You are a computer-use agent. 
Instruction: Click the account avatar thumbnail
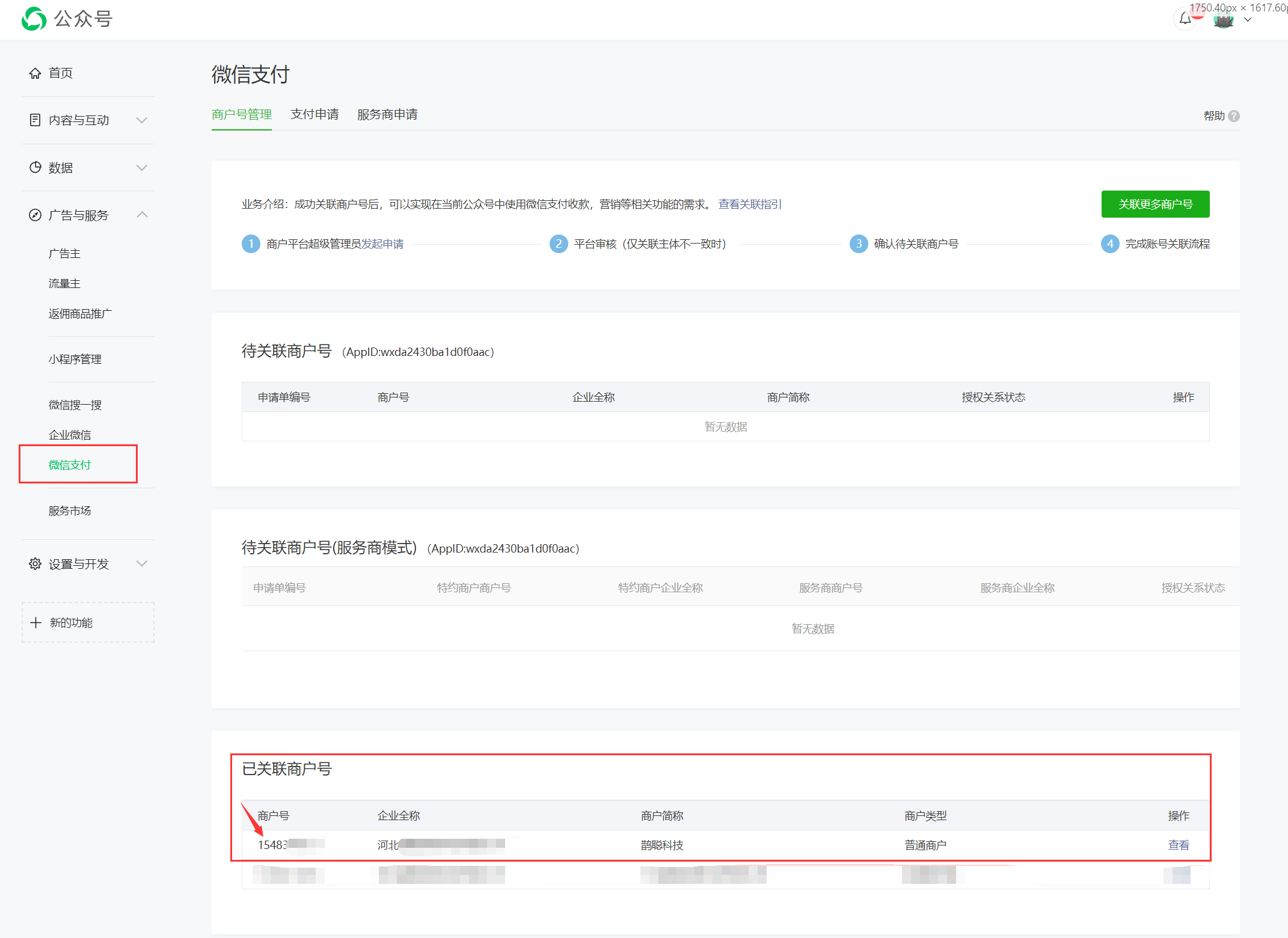click(x=1224, y=20)
